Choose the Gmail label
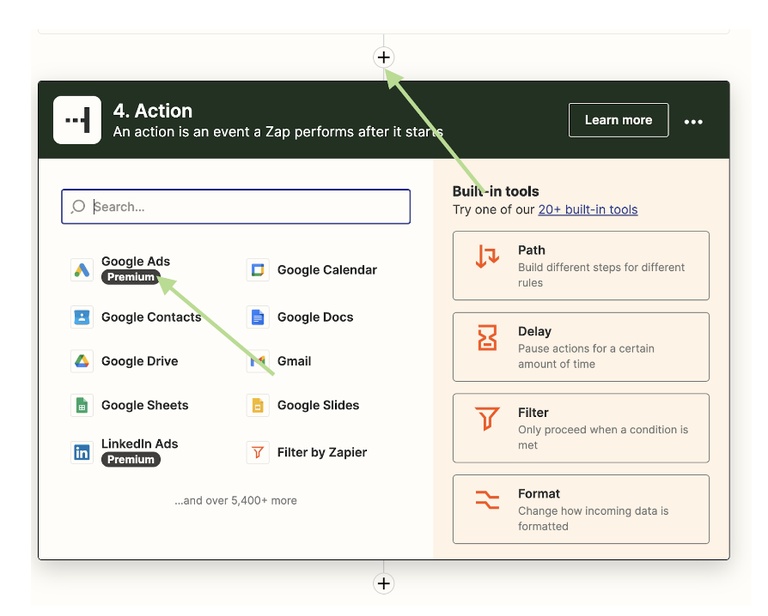Image resolution: width=768 pixels, height=616 pixels. [294, 361]
